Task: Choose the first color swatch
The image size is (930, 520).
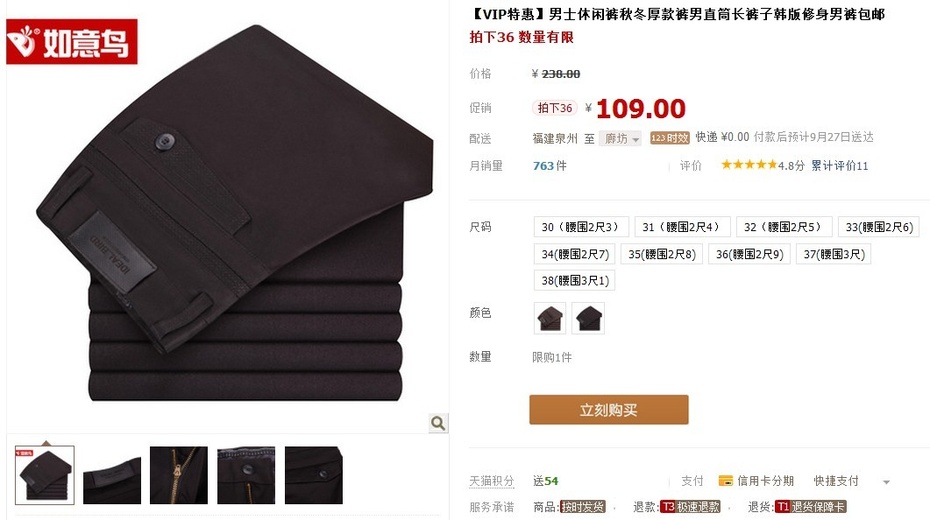Action: click(550, 318)
